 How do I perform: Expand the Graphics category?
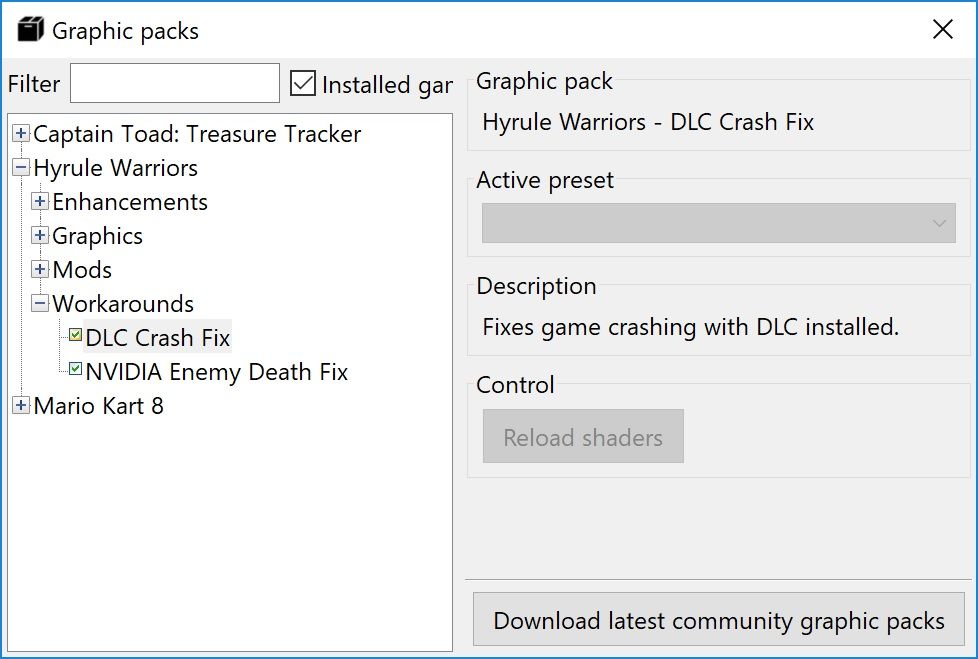click(x=40, y=235)
